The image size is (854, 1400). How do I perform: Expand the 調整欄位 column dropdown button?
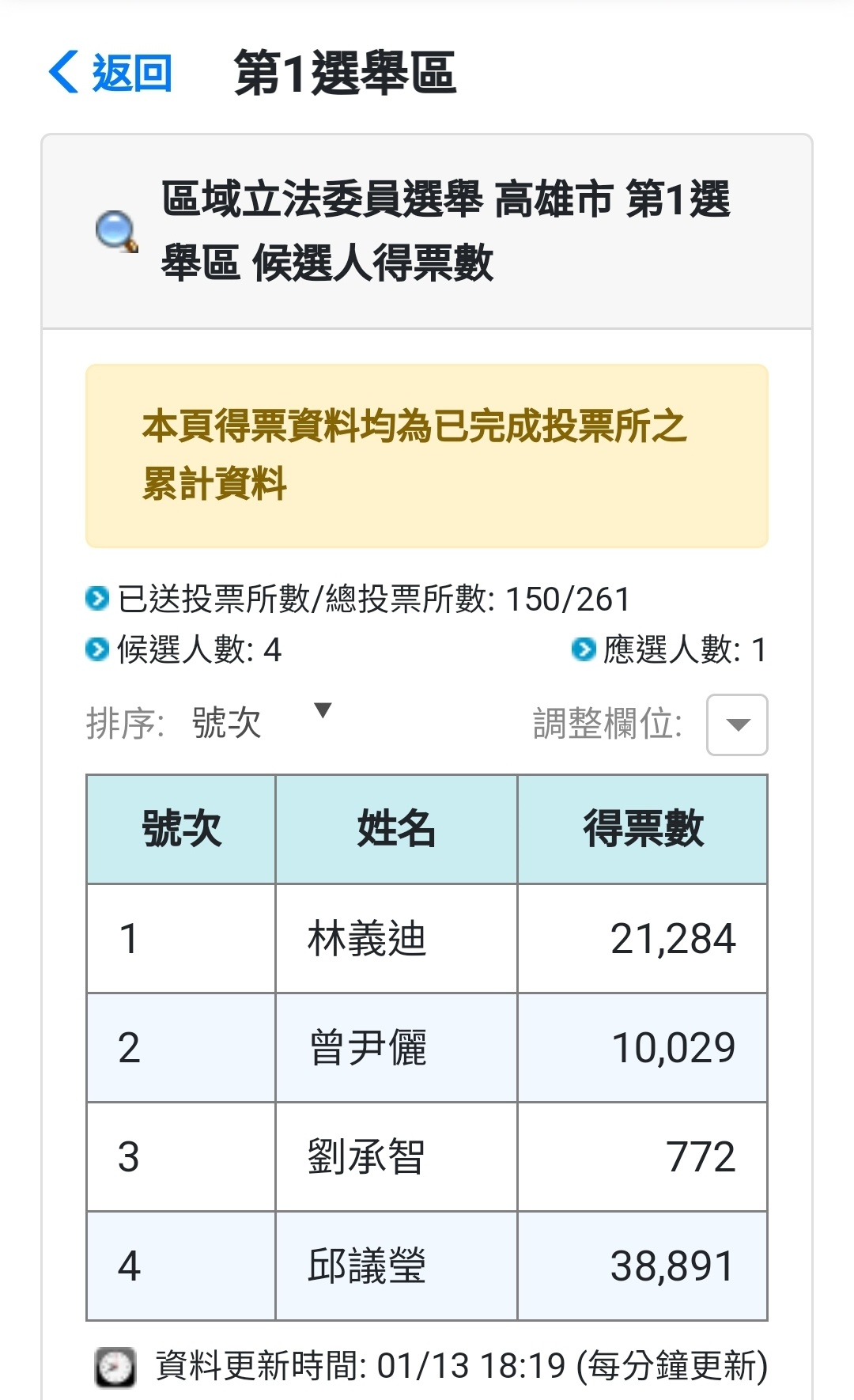[x=737, y=725]
